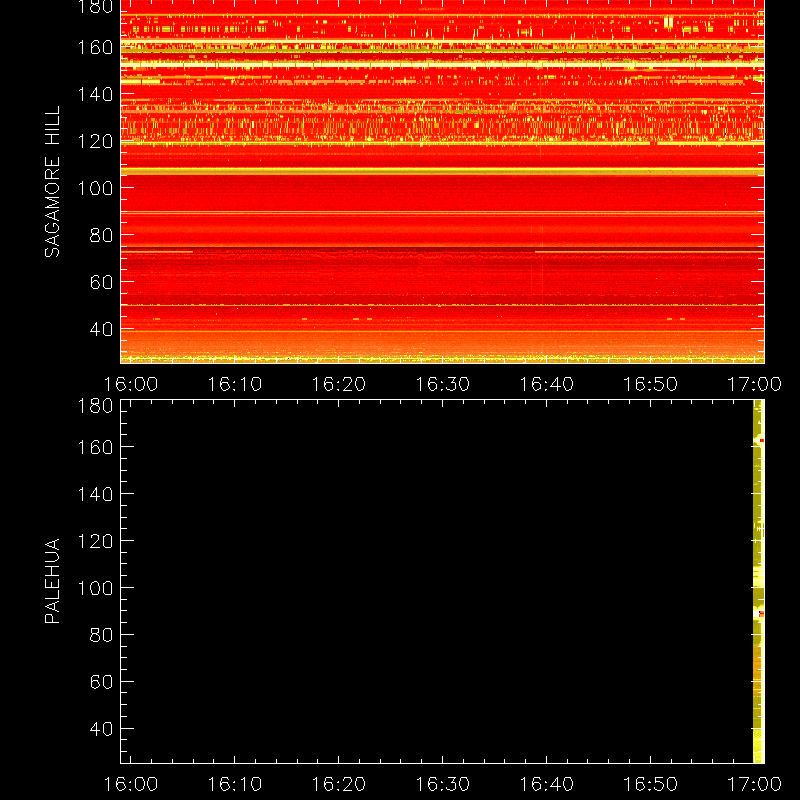
Task: Click 16:00 time label under Palehua plot
Action: tap(131, 784)
